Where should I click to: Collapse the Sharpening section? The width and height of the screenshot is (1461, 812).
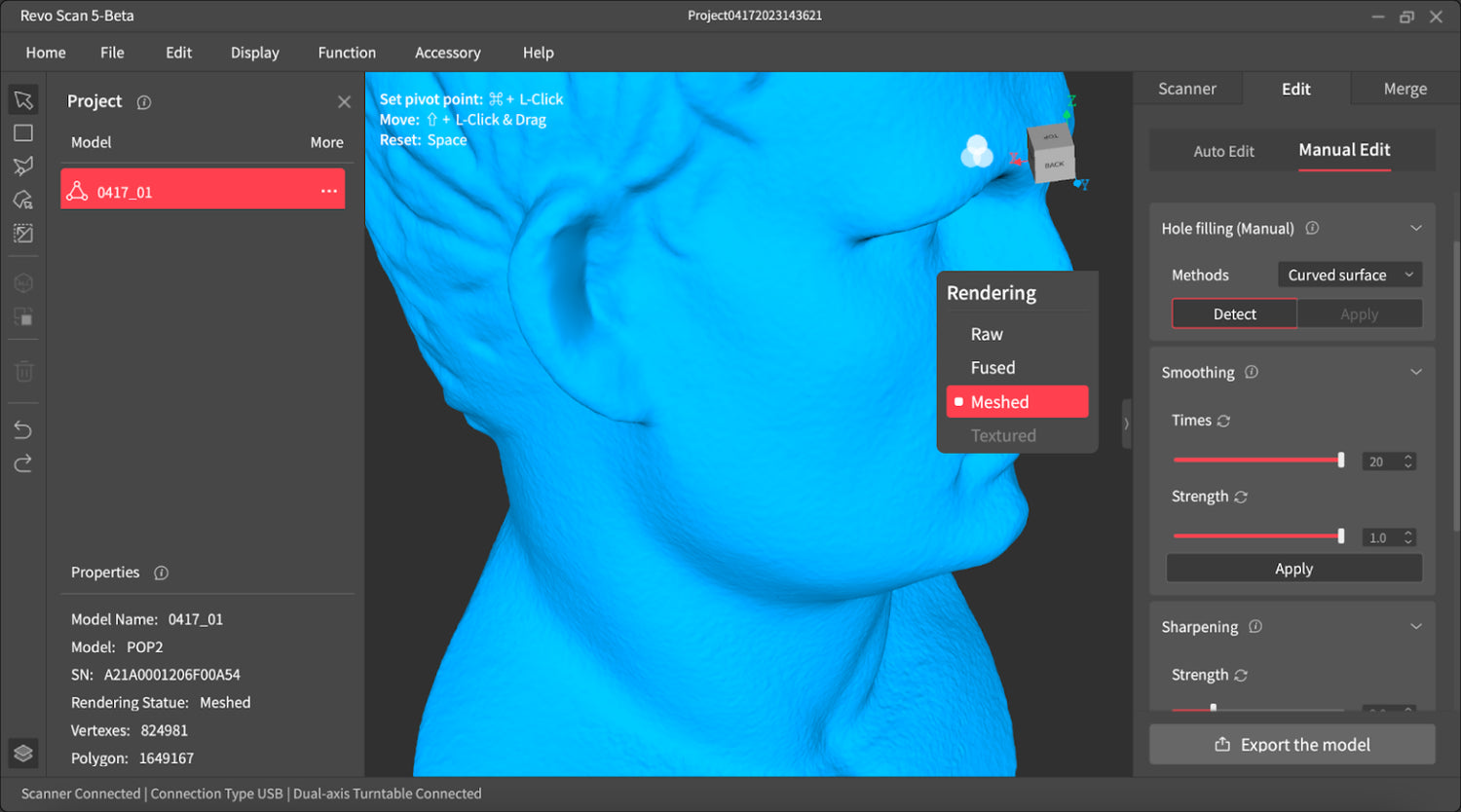1415,626
